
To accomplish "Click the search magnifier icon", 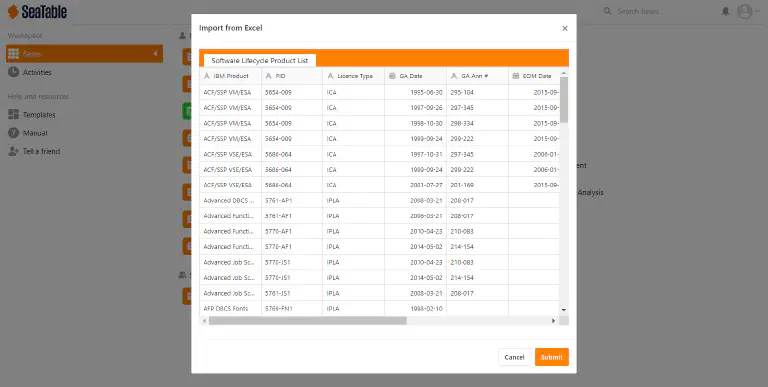I will tap(607, 11).
